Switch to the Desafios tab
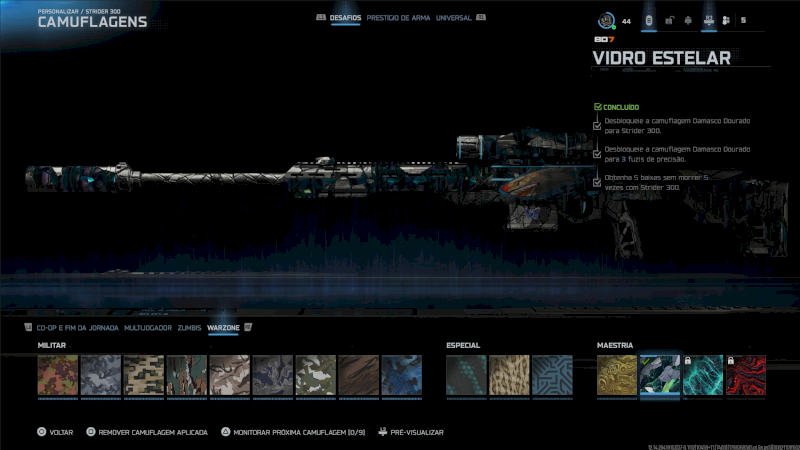 345,18
